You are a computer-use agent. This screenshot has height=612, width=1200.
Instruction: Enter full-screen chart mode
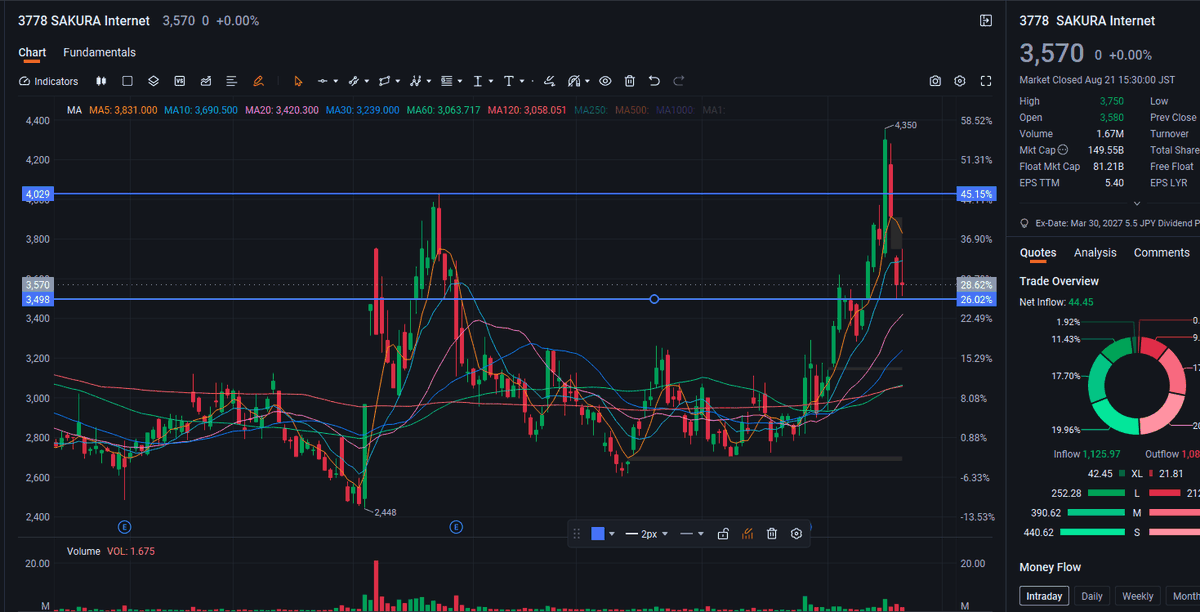pyautogui.click(x=986, y=81)
